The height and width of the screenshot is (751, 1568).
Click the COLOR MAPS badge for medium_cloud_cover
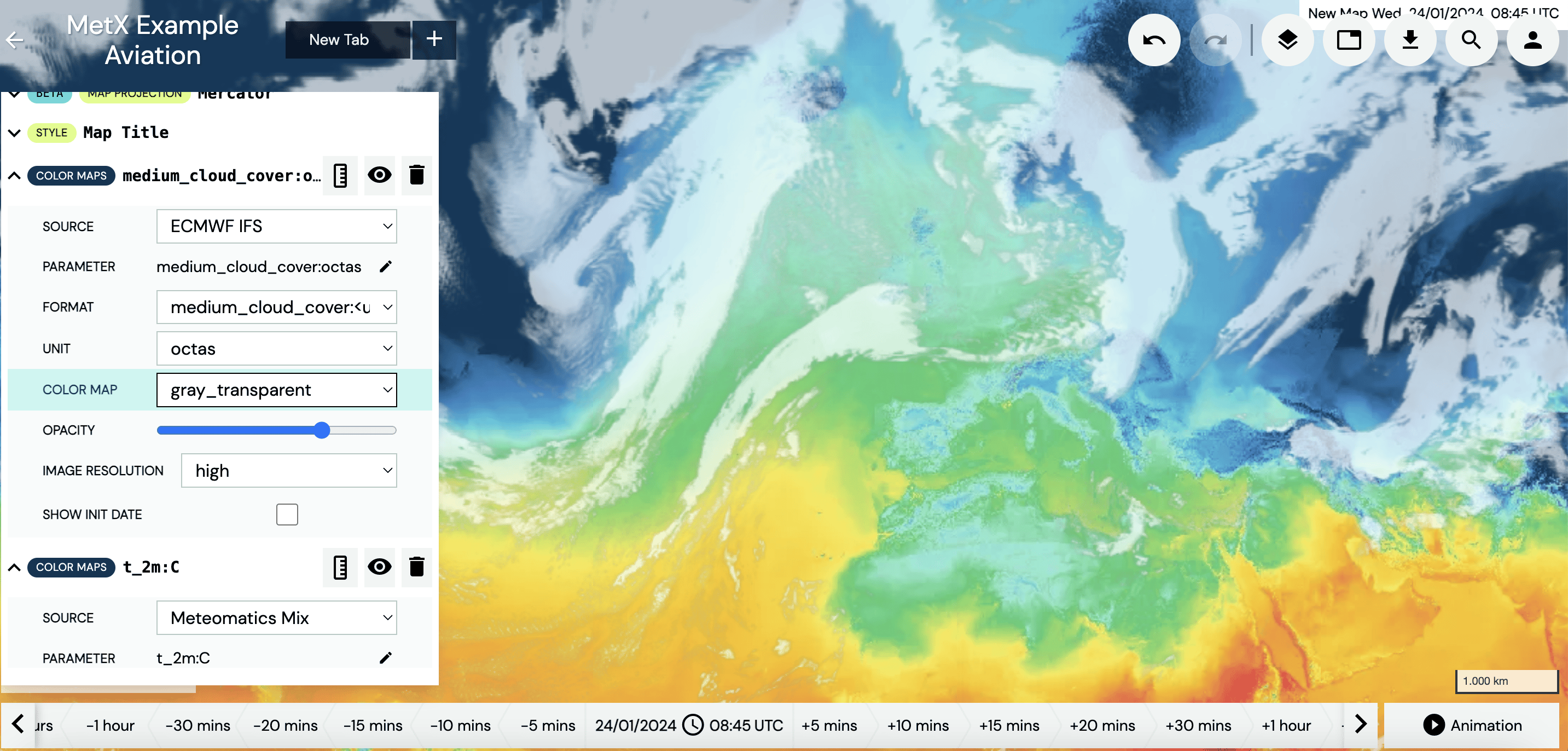pyautogui.click(x=71, y=175)
